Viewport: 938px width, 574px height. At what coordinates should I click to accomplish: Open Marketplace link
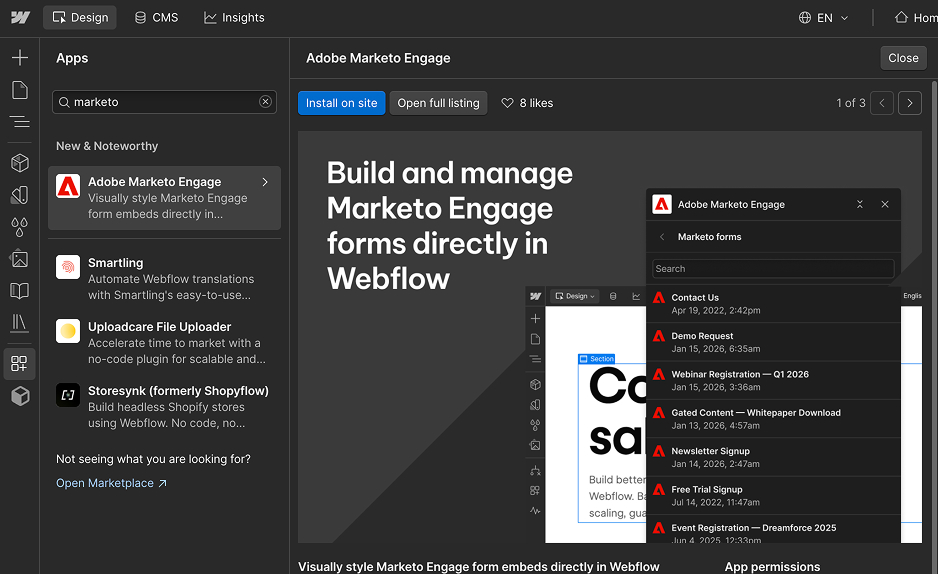click(111, 483)
